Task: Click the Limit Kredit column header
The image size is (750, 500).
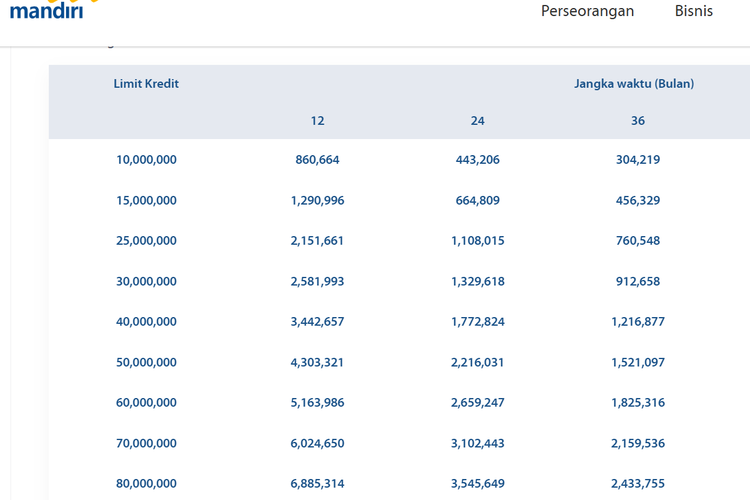Action: pos(146,84)
